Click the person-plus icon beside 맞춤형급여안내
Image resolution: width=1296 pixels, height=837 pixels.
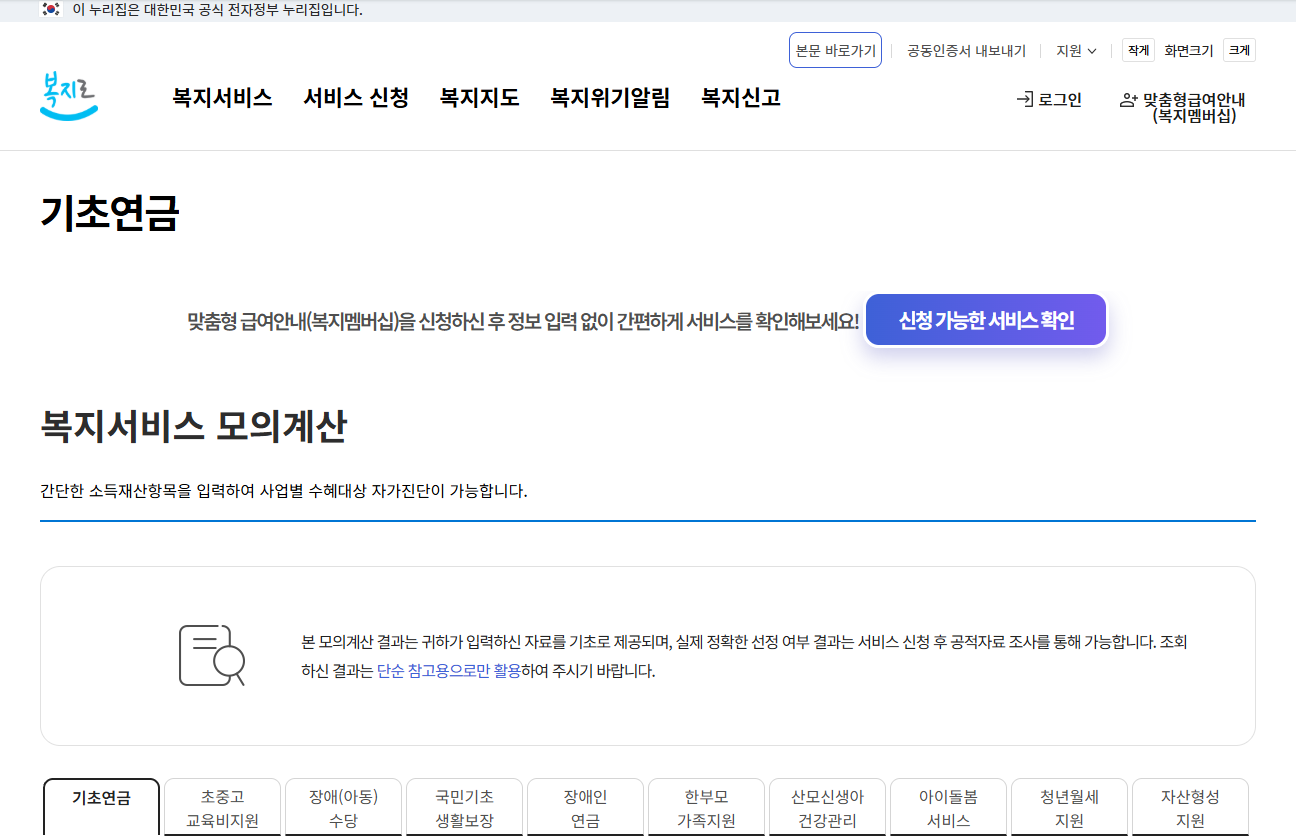coord(1129,100)
